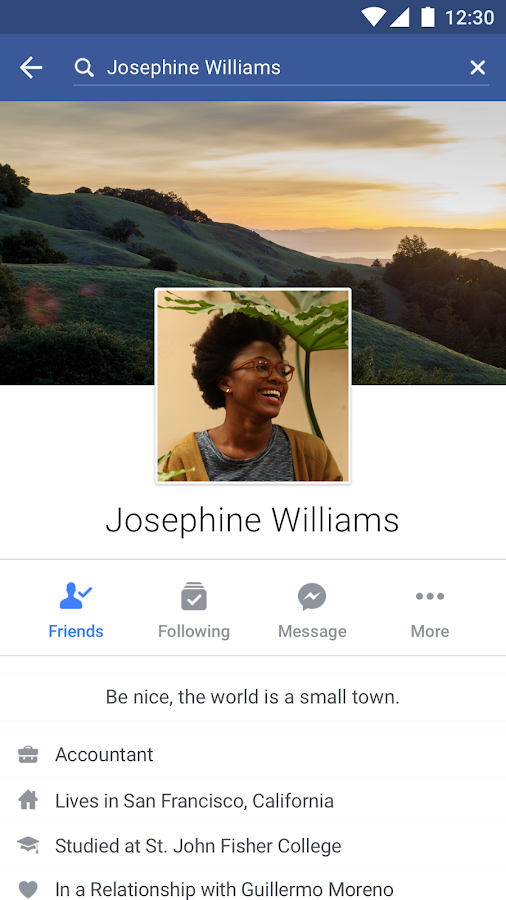Tap the Following label text
This screenshot has height=900, width=506.
click(x=194, y=631)
